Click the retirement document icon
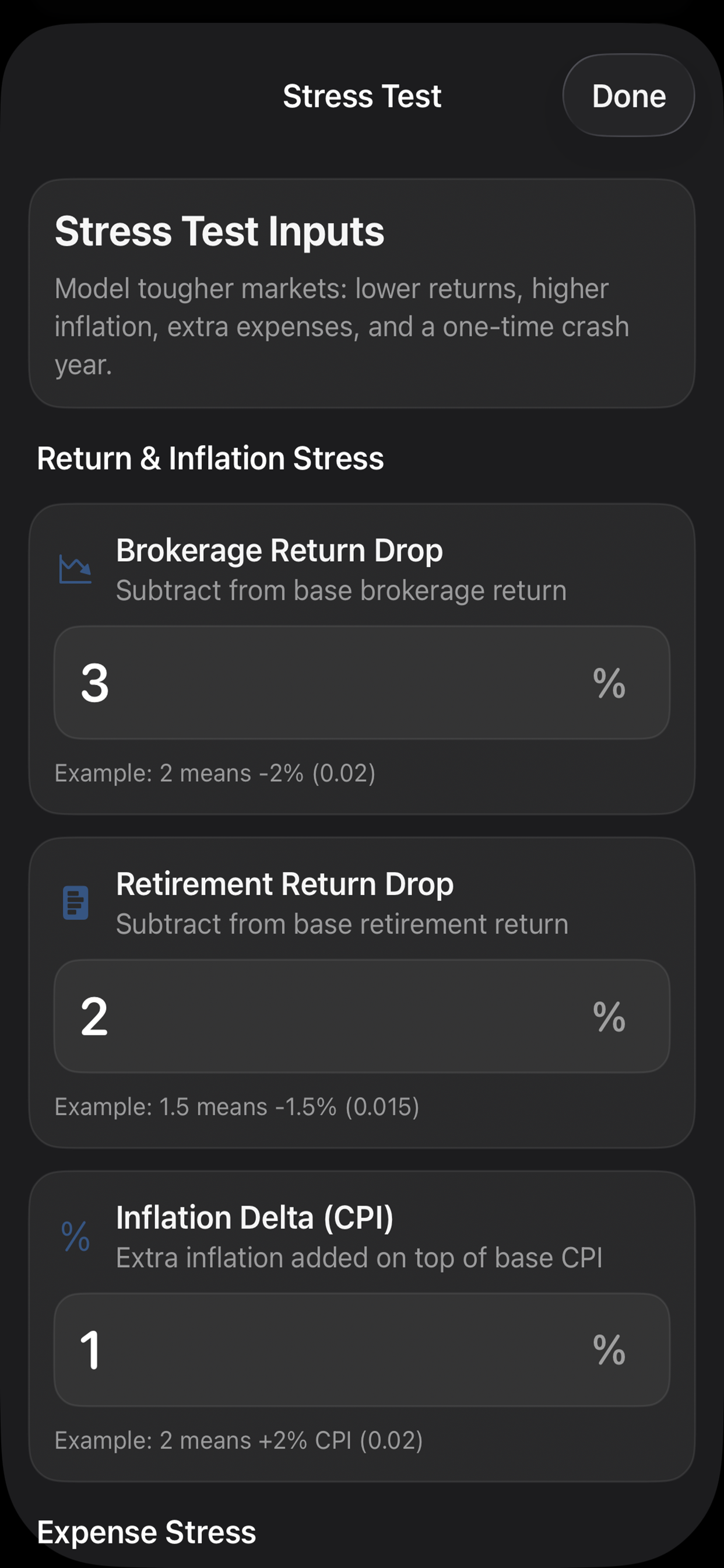This screenshot has height=1568, width=724. pos(75,902)
